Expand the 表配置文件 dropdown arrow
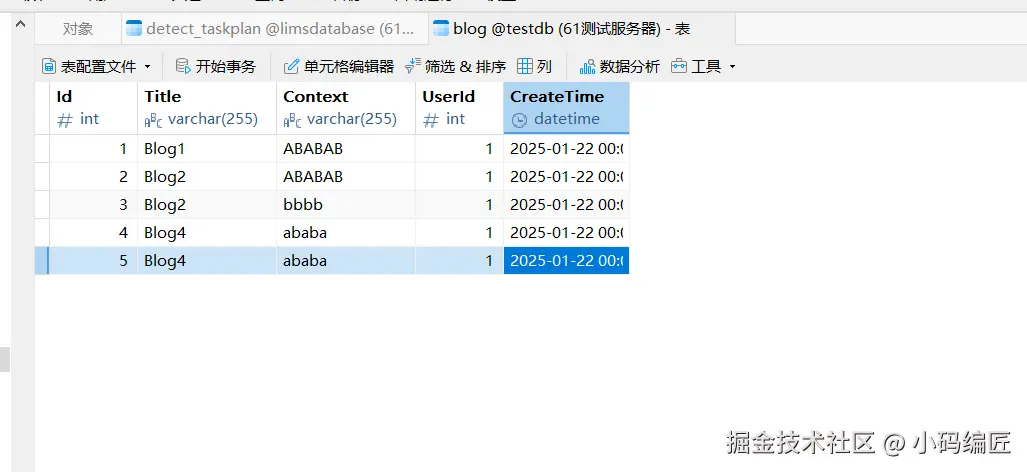The width and height of the screenshot is (1027, 472). 148,67
